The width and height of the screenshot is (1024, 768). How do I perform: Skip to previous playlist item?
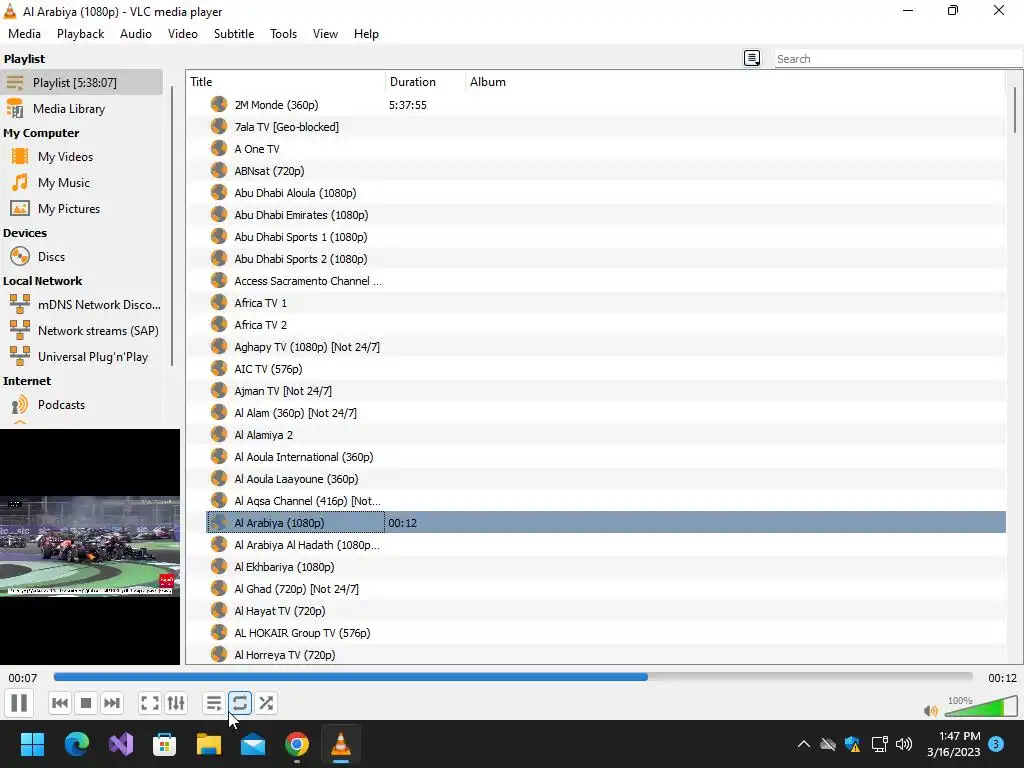(x=59, y=703)
